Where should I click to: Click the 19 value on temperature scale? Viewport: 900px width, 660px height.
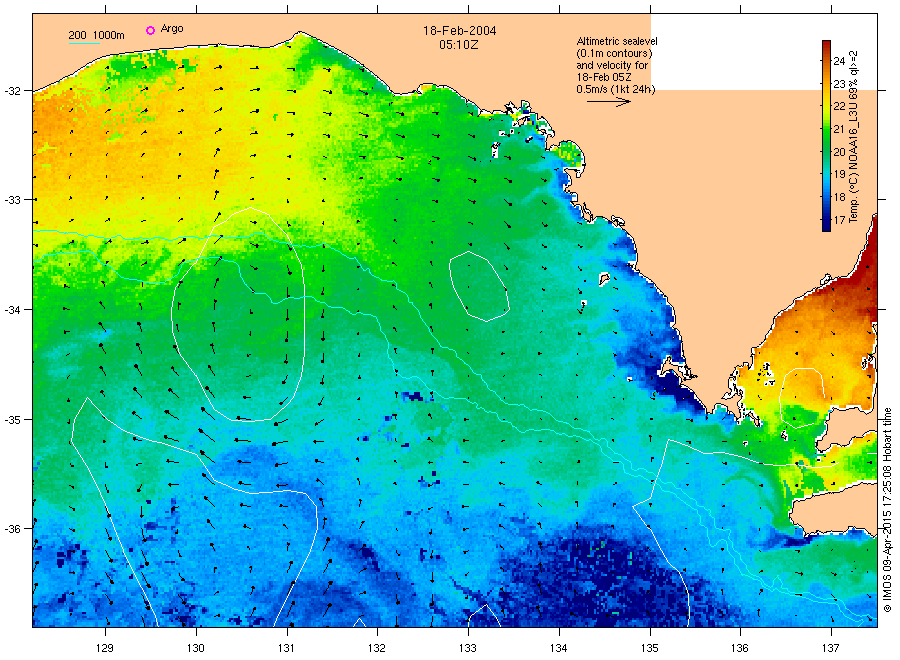(x=839, y=174)
